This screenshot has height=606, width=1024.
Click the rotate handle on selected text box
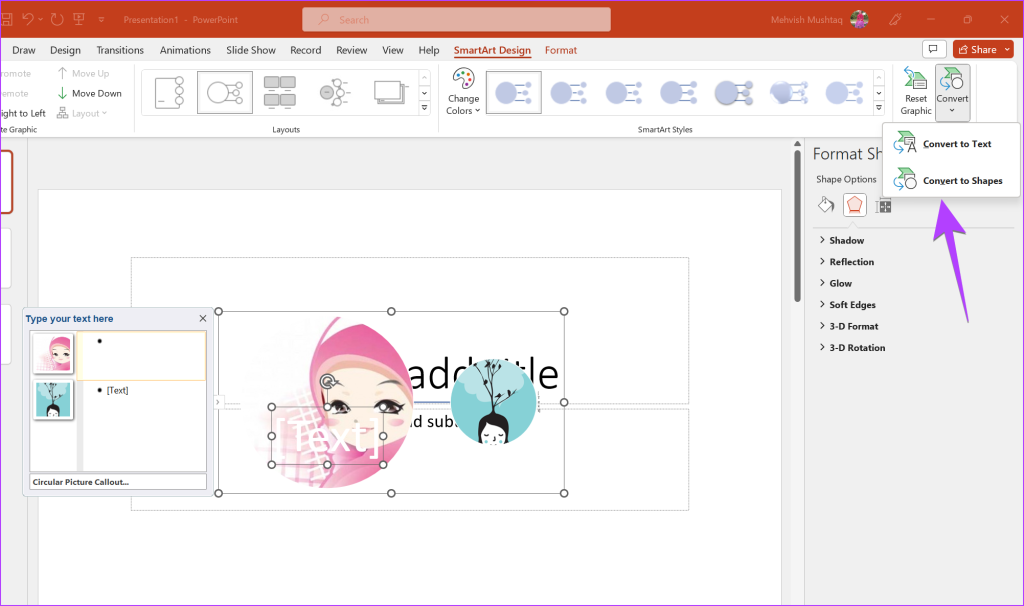click(x=328, y=381)
